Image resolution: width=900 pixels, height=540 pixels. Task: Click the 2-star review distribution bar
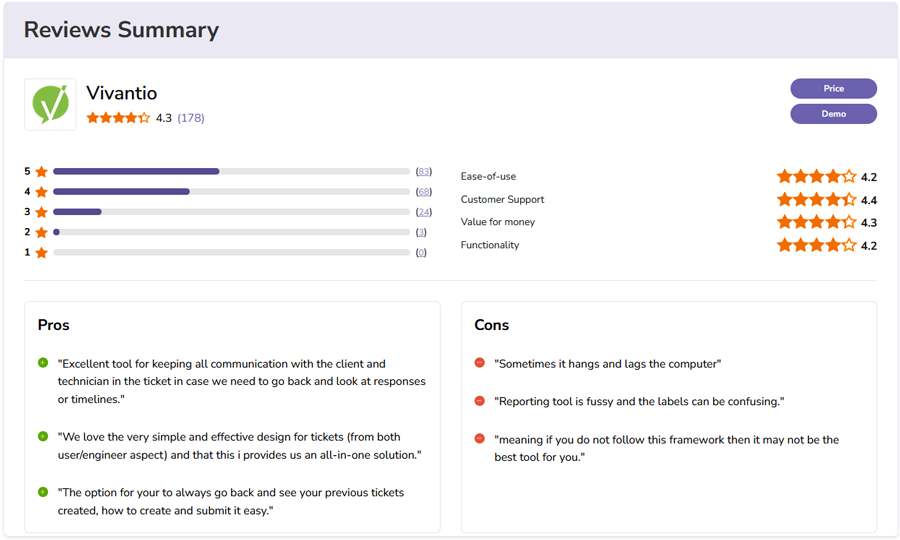coord(231,232)
